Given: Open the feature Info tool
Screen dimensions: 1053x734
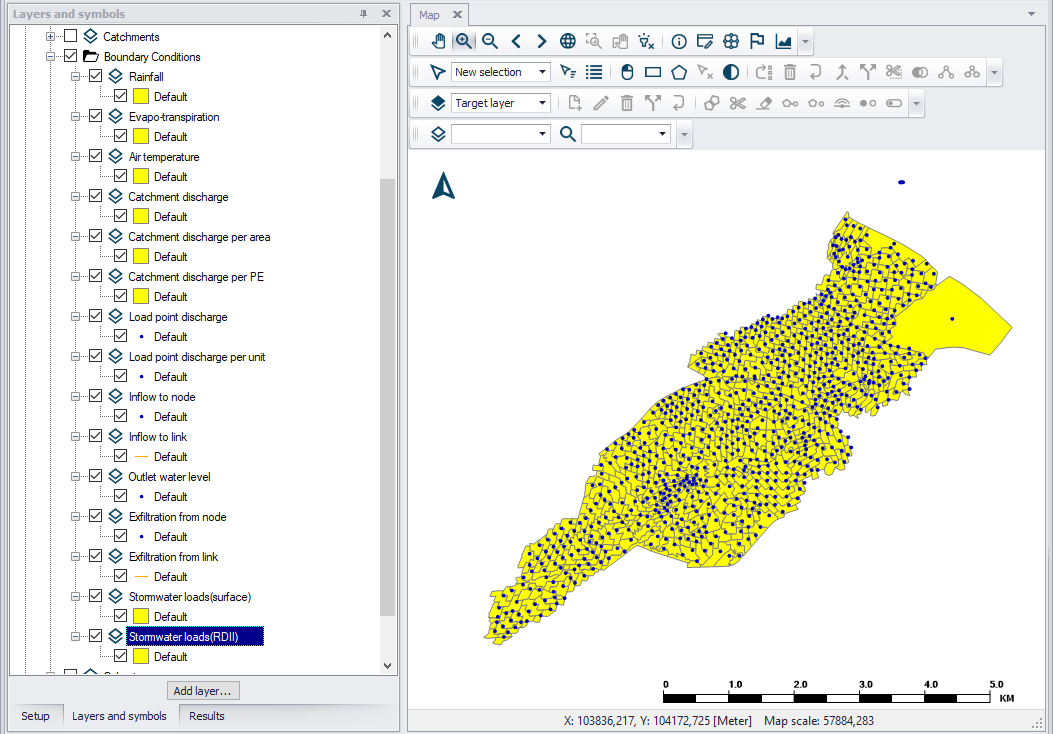Looking at the screenshot, I should coord(679,42).
